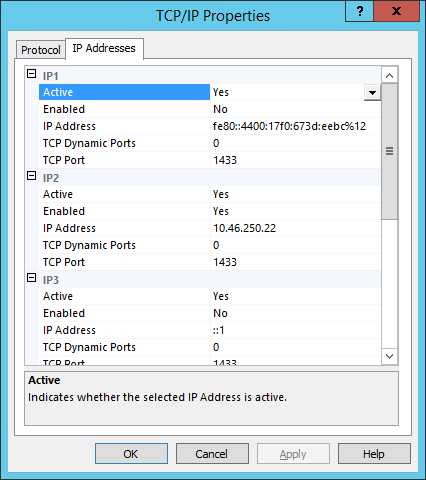The height and width of the screenshot is (480, 426).
Task: Open Help for TCP/IP properties
Action: [374, 454]
